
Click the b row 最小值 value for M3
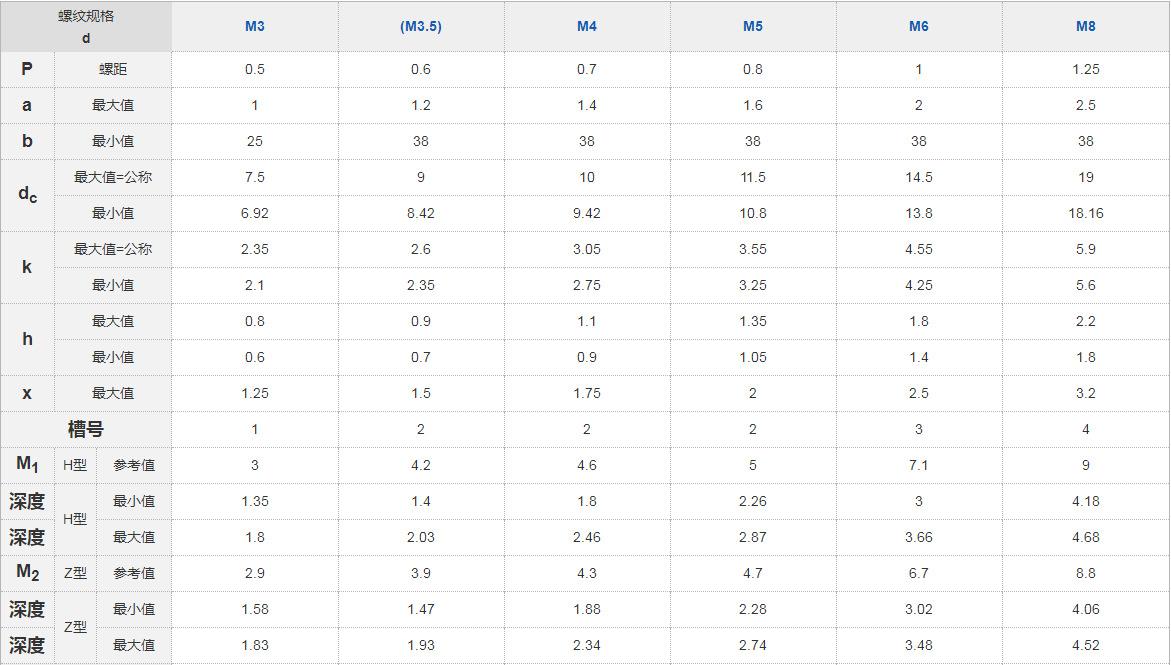click(x=255, y=141)
